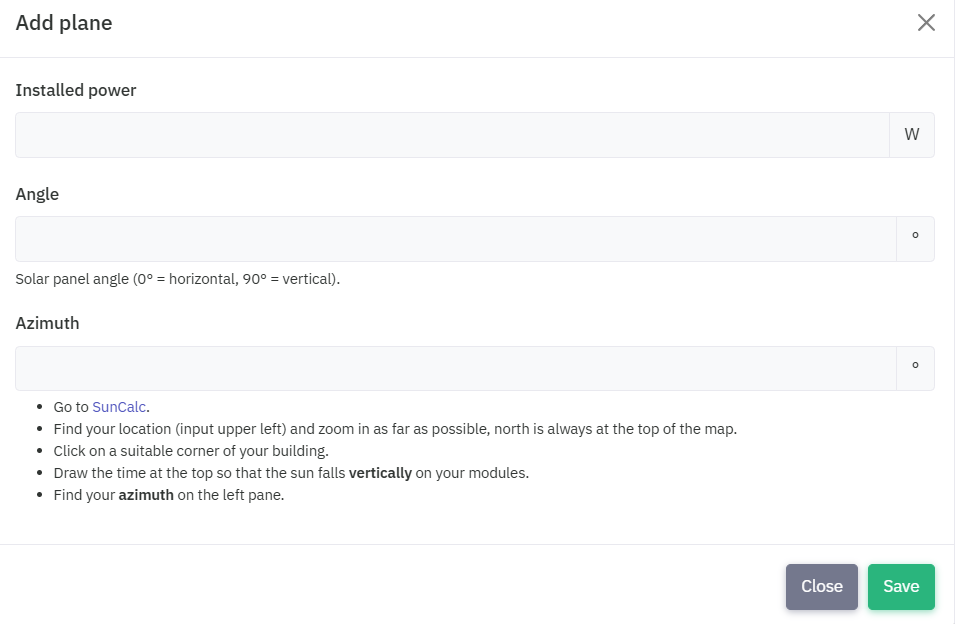Focus the Installed power input field
955x624 pixels.
pos(453,135)
